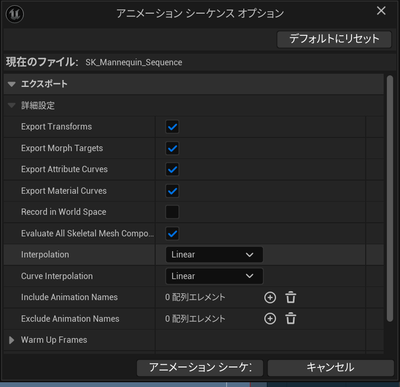Click the キャンセル button
The width and height of the screenshot is (400, 387).
point(331,368)
